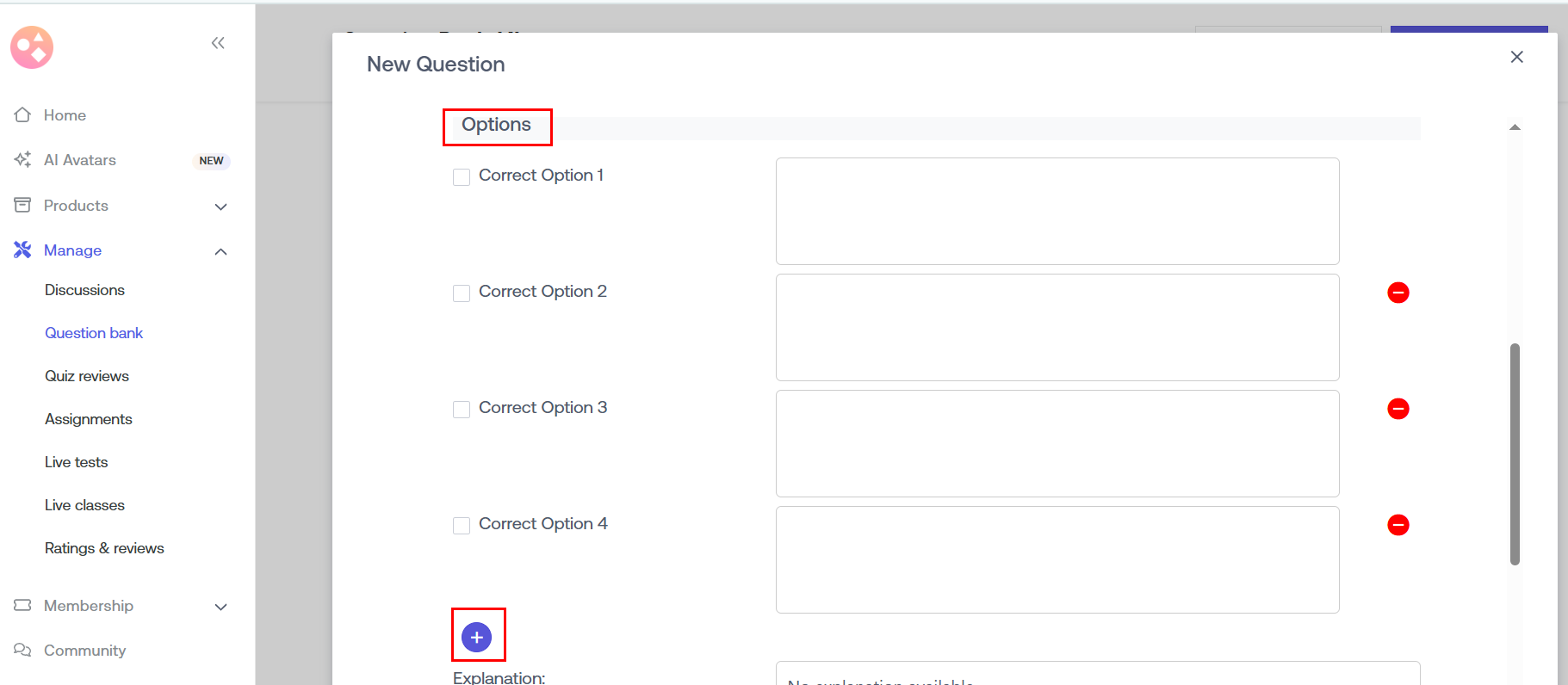
Task: Tick the Correct Option 3 checkbox
Action: coord(462,410)
